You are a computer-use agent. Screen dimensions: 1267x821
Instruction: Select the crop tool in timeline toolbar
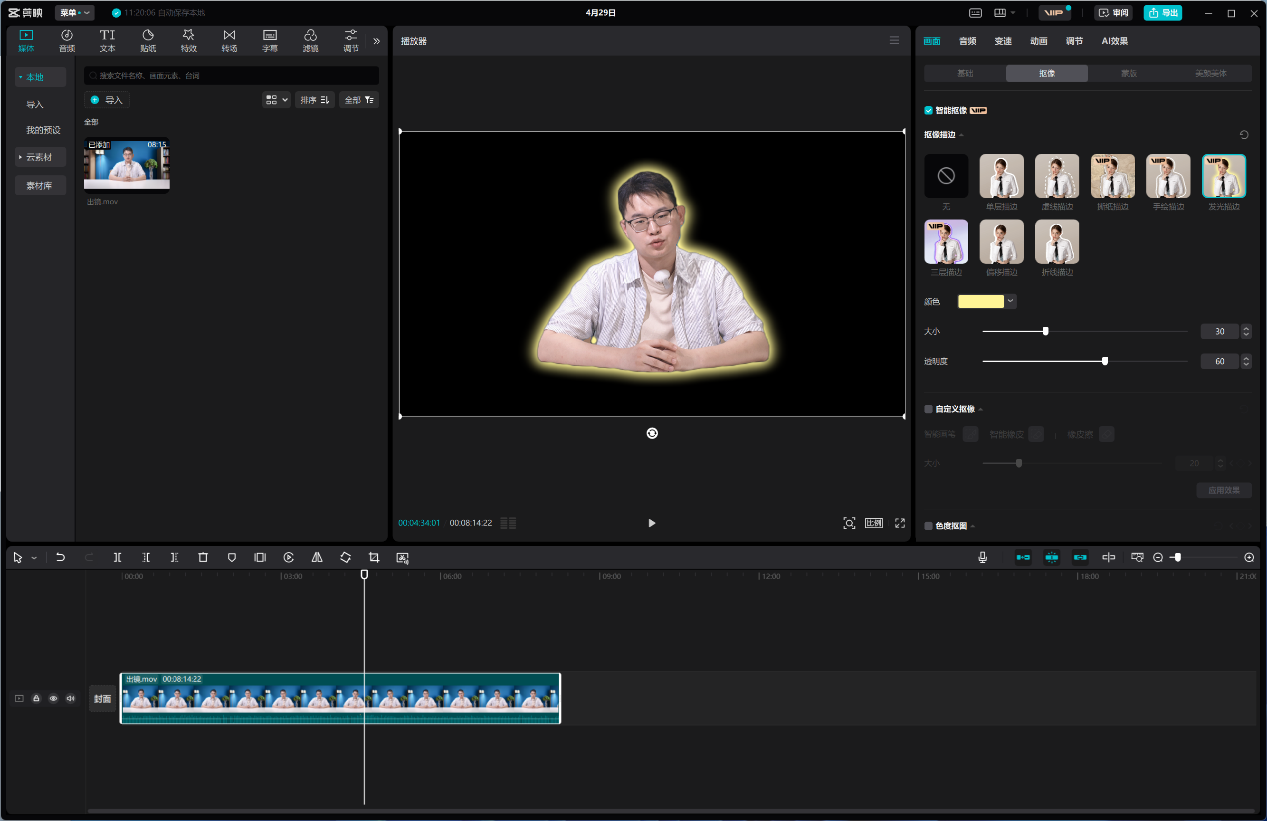(374, 557)
